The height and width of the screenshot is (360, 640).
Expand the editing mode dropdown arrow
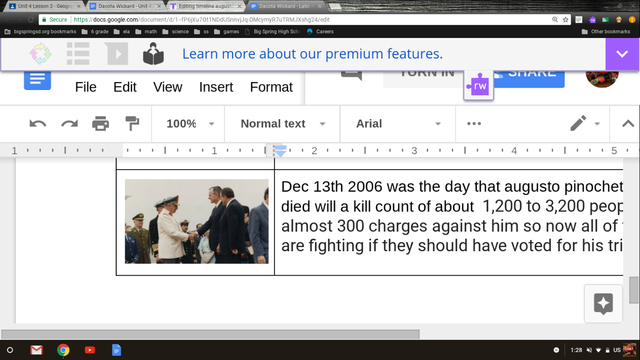[597, 124]
